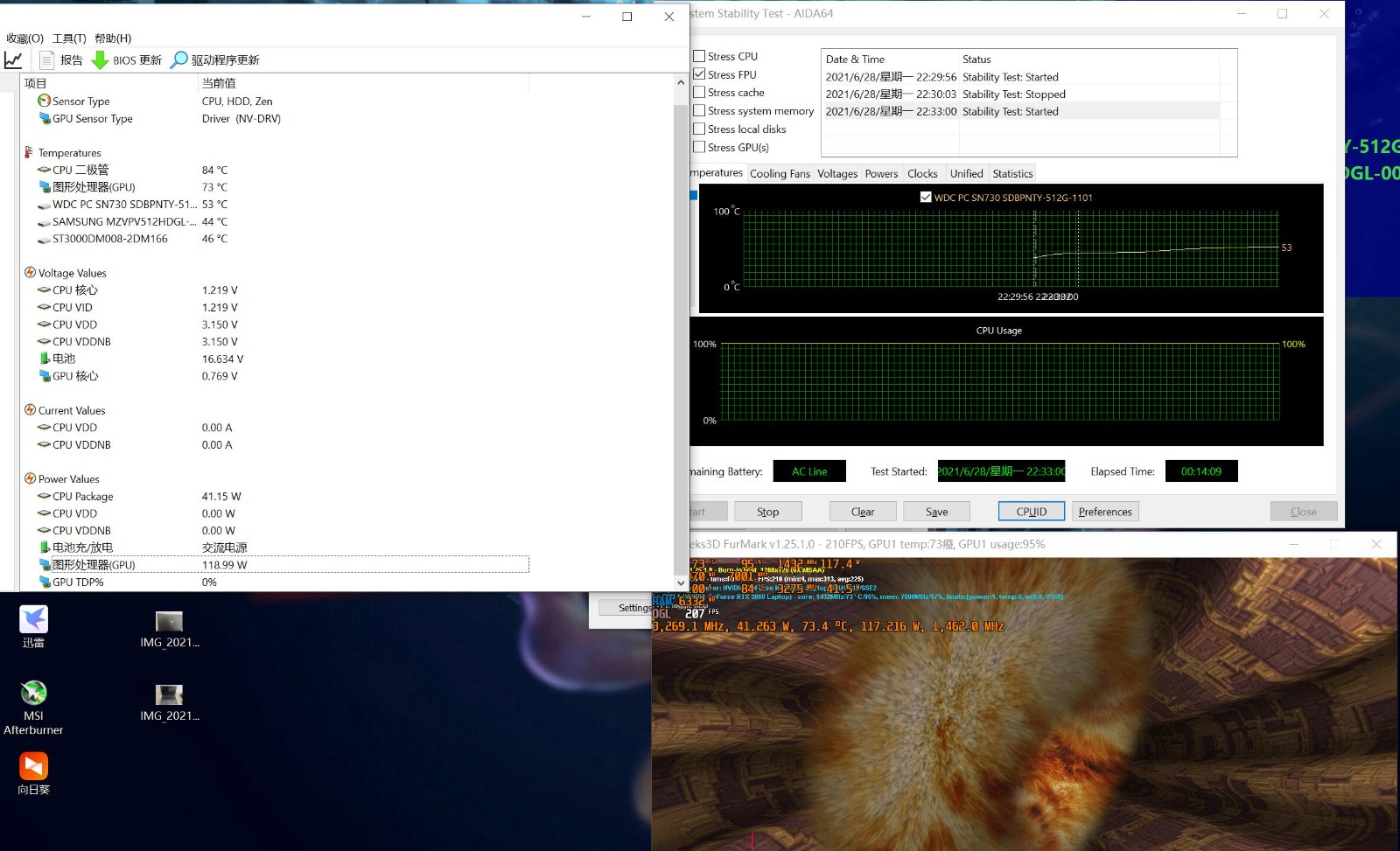Click the Clear button
This screenshot has width=1400, height=851.
click(x=863, y=512)
